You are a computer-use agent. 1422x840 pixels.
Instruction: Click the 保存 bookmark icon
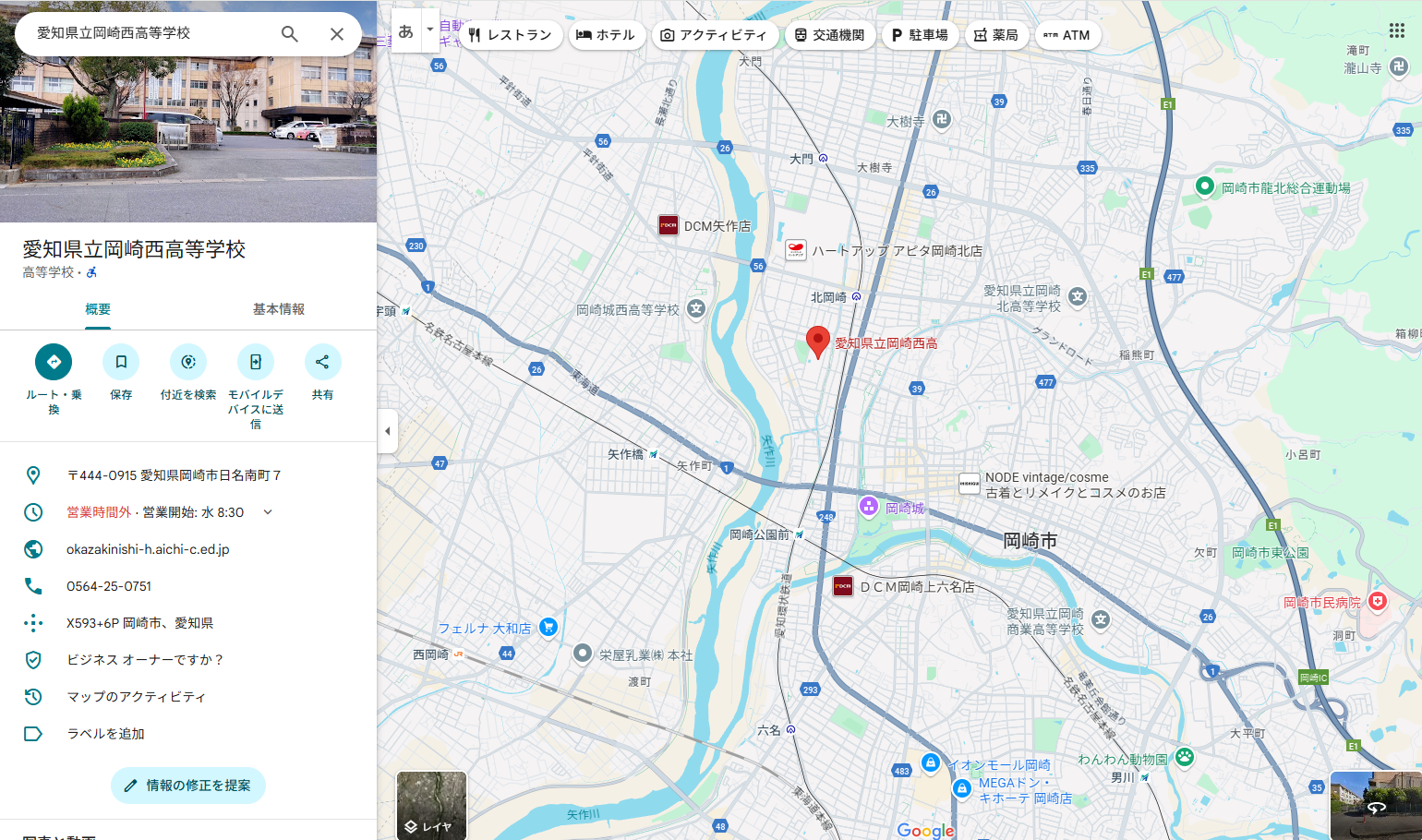[121, 362]
